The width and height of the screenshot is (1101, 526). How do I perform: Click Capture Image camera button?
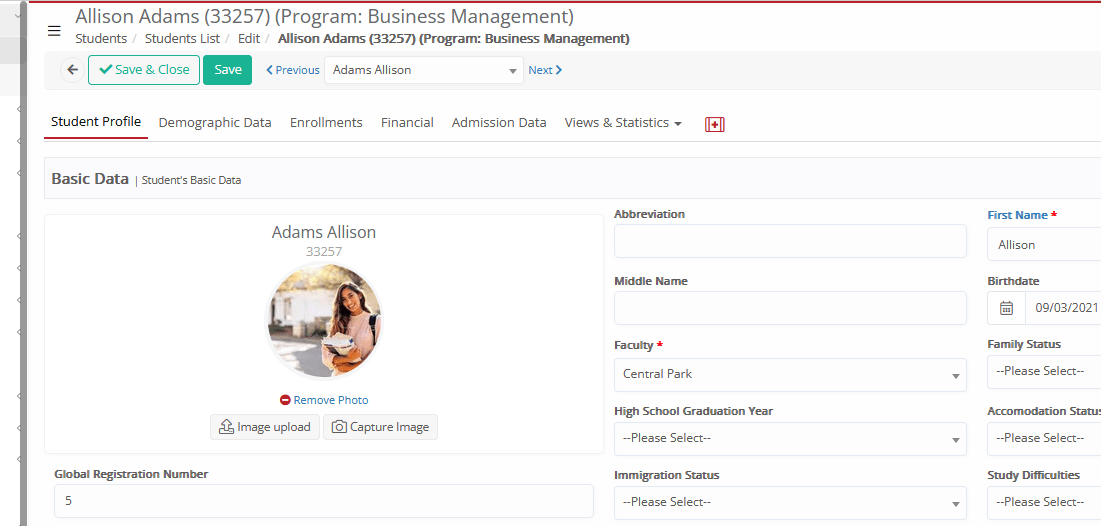tap(380, 427)
